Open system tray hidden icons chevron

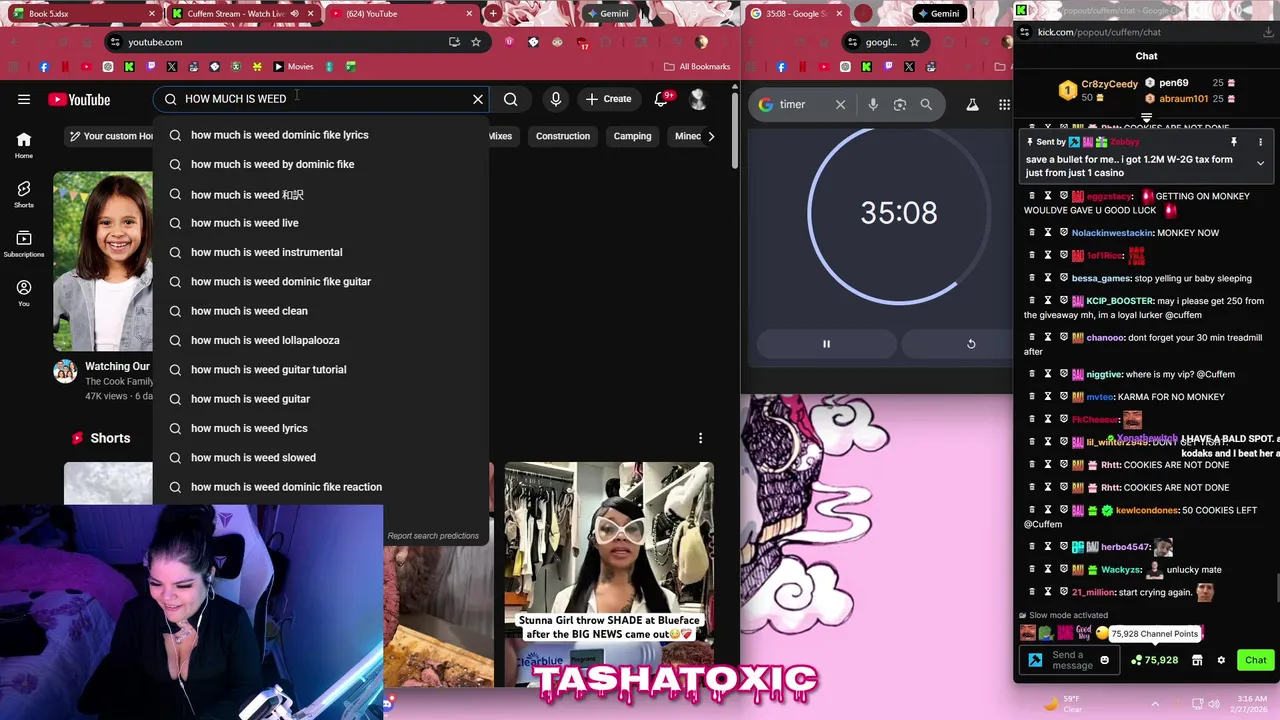(1155, 703)
